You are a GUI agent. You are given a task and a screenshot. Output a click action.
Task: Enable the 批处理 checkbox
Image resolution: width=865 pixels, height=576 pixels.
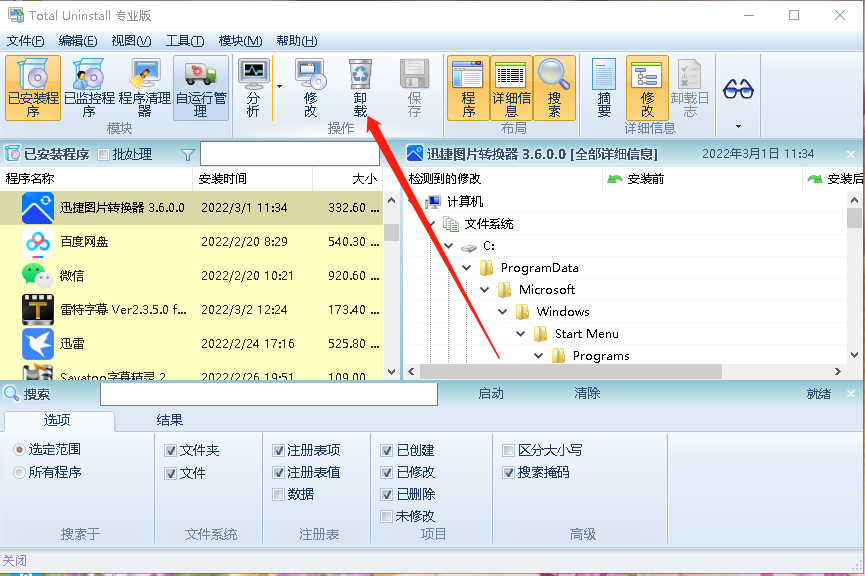coord(103,154)
